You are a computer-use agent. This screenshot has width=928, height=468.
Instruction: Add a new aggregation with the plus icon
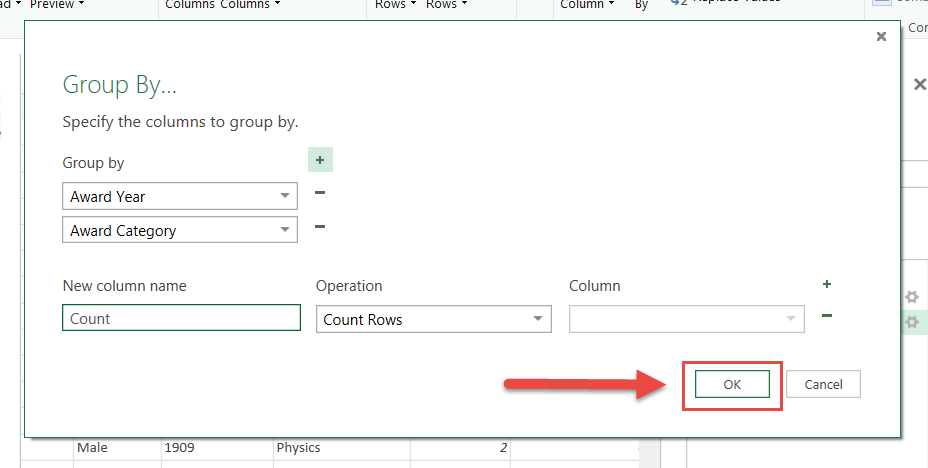pos(827,285)
